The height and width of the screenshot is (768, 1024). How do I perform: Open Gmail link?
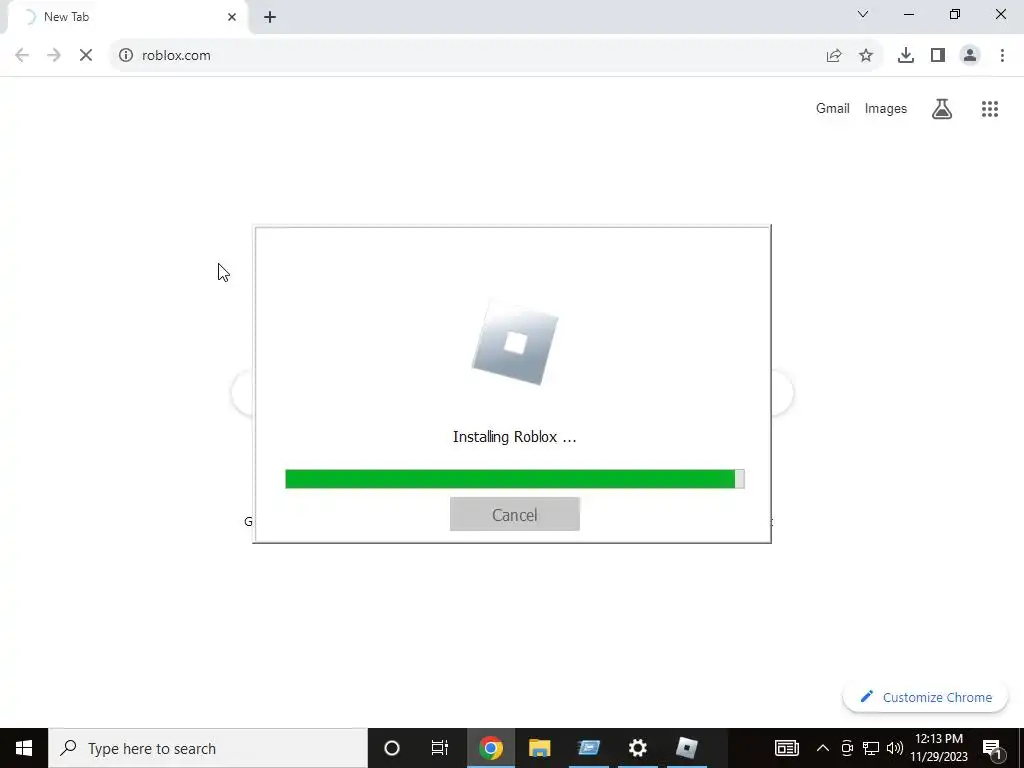click(833, 108)
